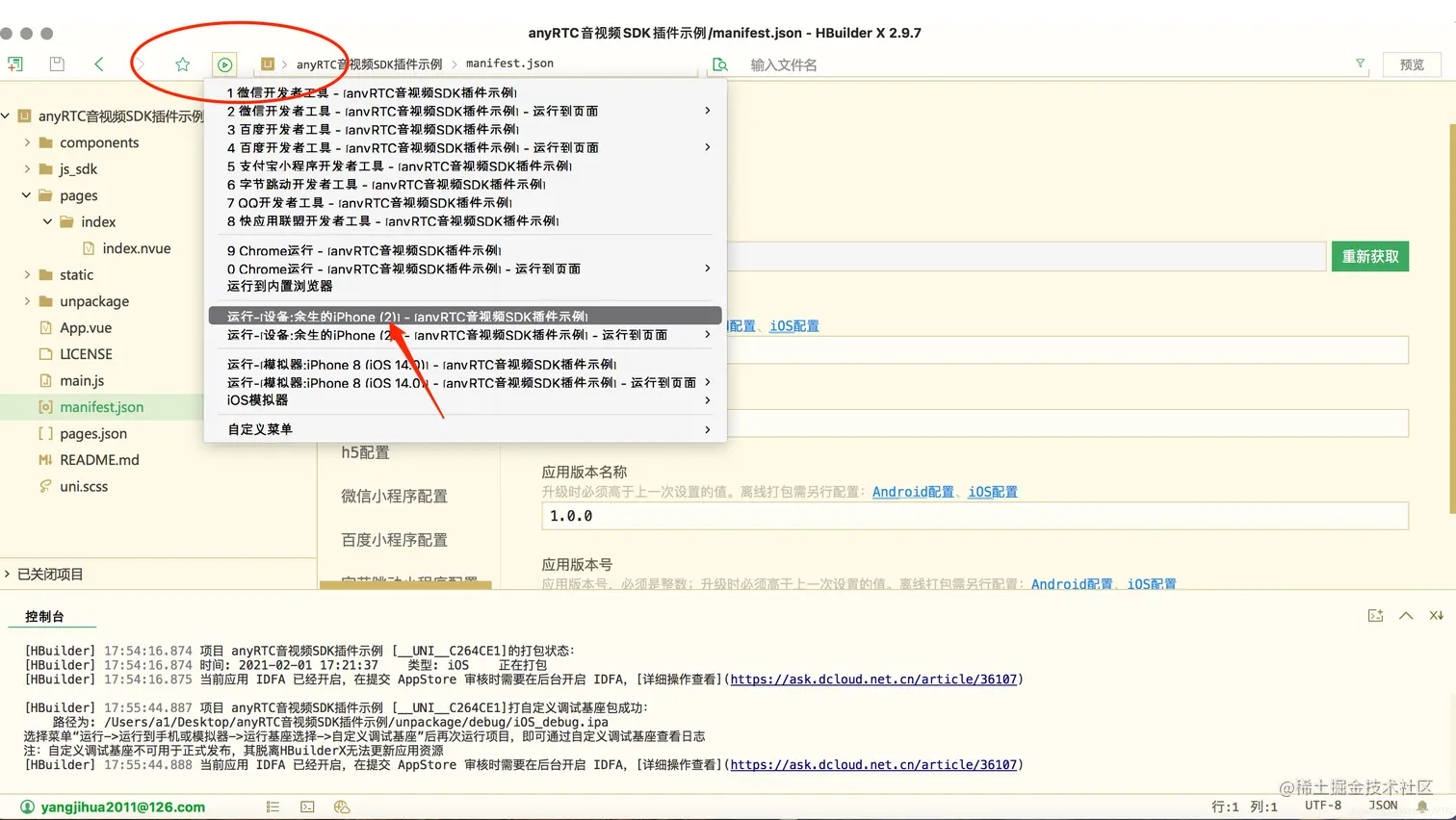Click the list icon in status bar
Image resolution: width=1456 pixels, height=820 pixels.
(273, 807)
